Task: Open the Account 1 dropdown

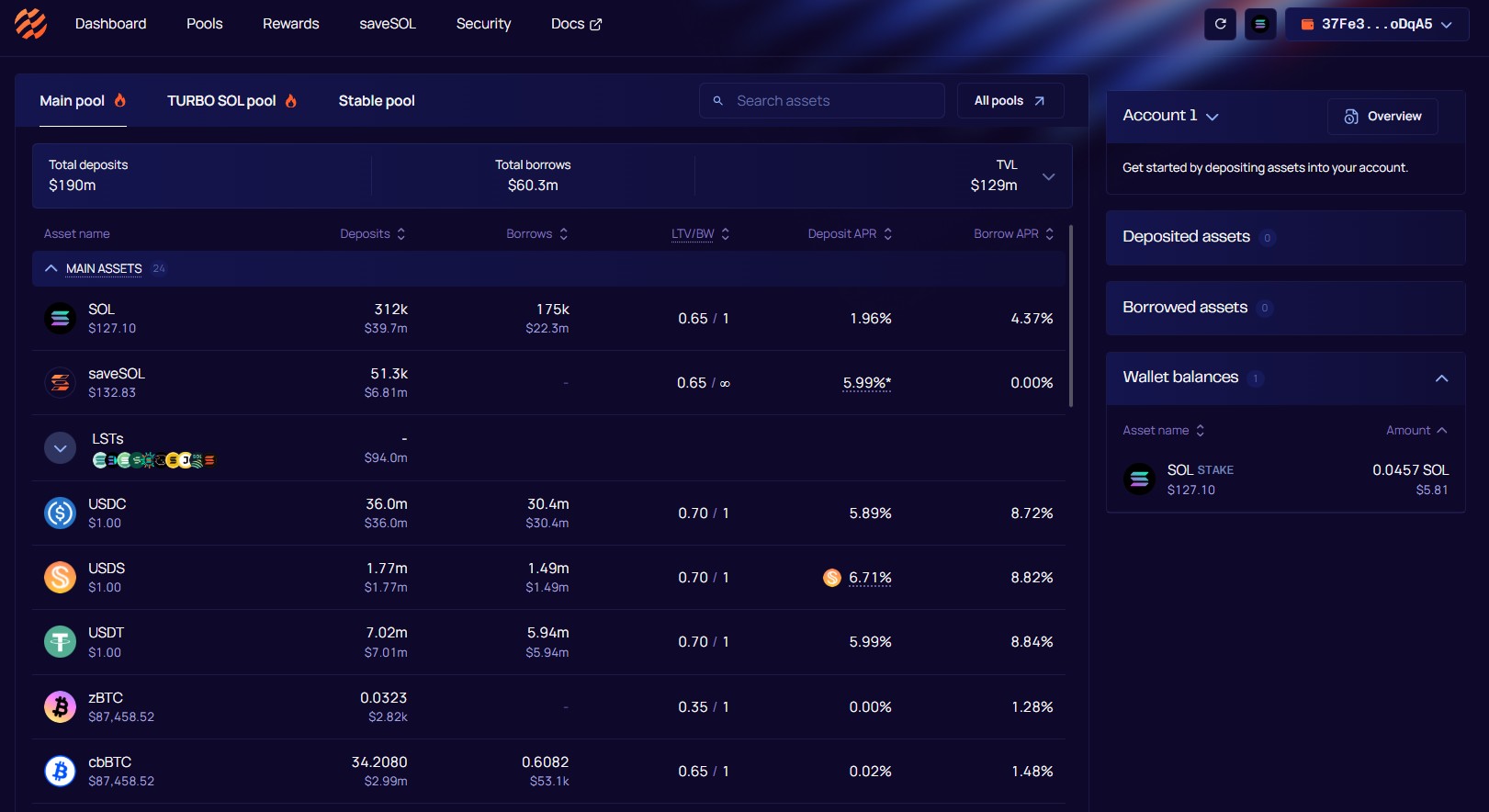Action: tap(1170, 116)
